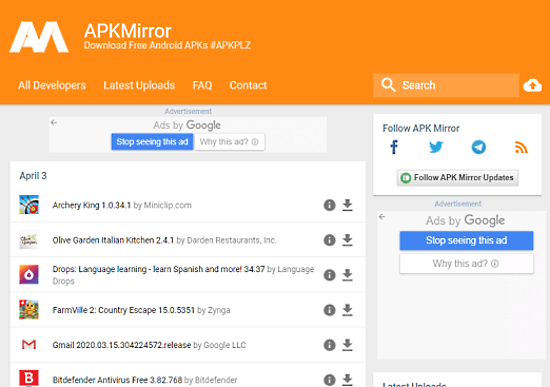Viewport: 550px width, 387px height.
Task: Click the Gmail app thumbnail
Action: tap(29, 345)
